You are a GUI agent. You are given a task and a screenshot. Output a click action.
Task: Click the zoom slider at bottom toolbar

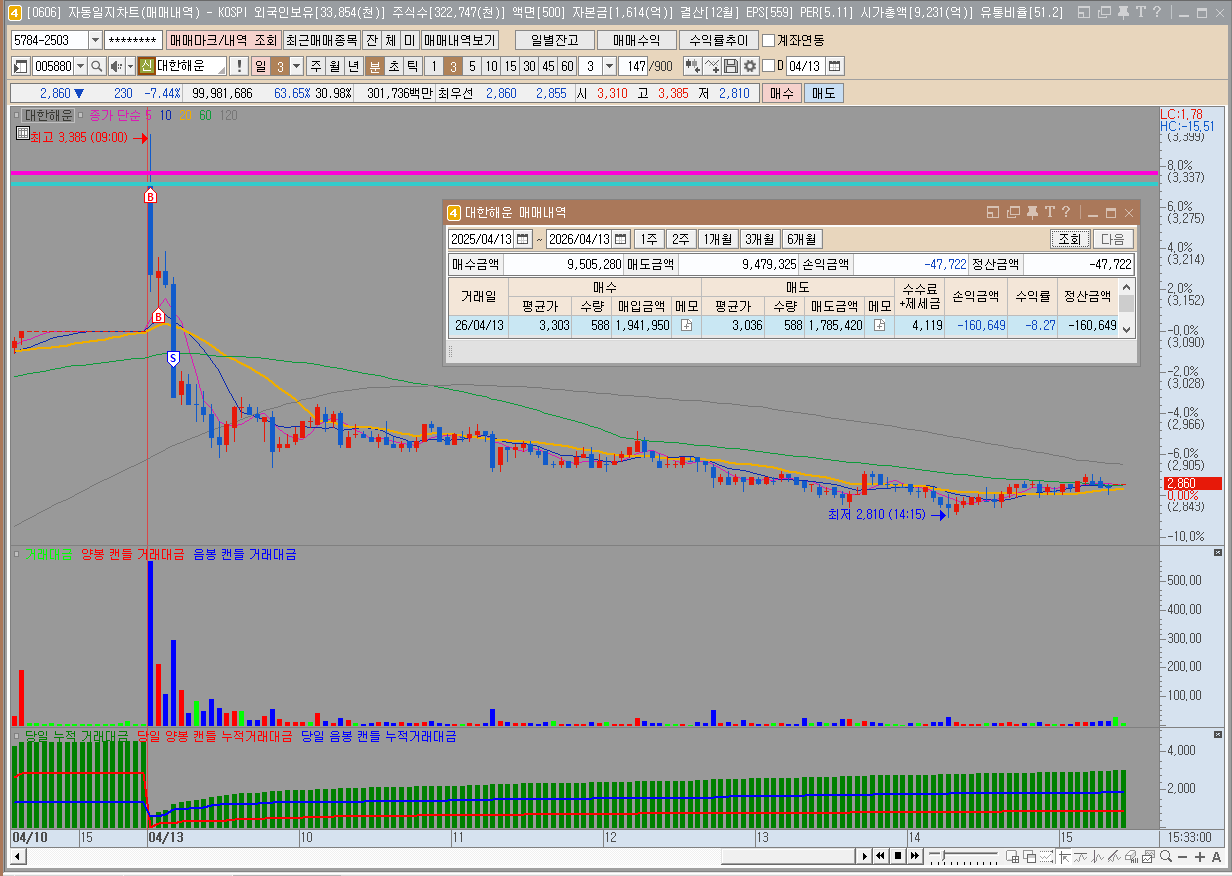pyautogui.click(x=963, y=856)
